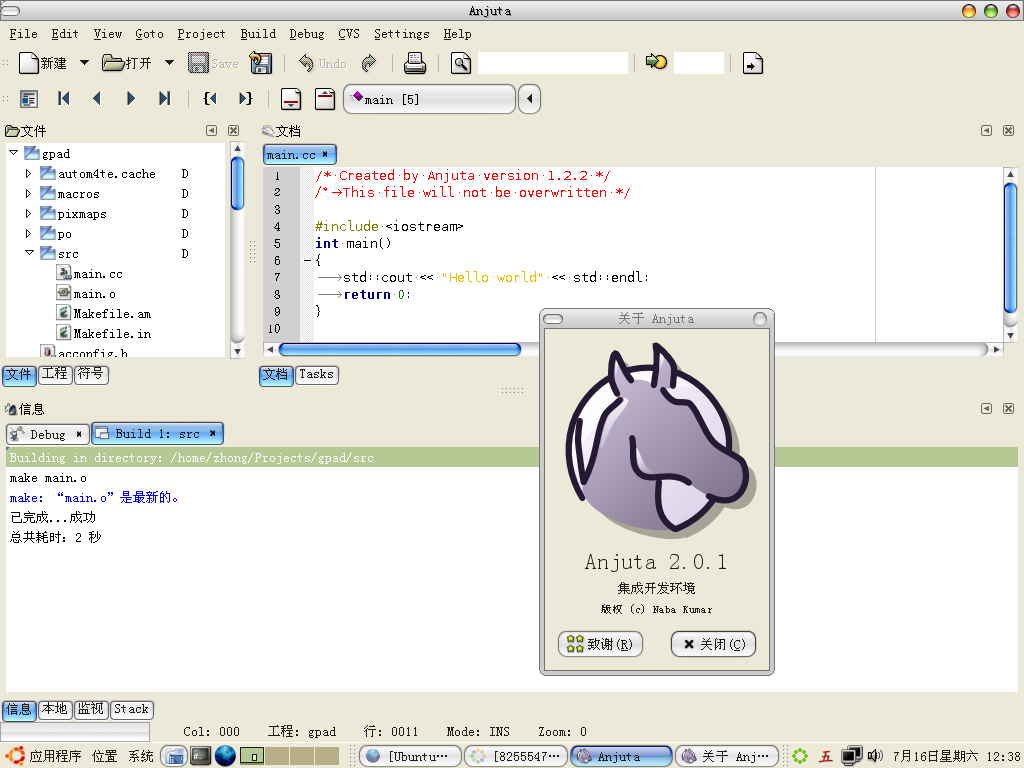1024x768 pixels.
Task: Click arrow button beside function combo
Action: click(x=529, y=99)
